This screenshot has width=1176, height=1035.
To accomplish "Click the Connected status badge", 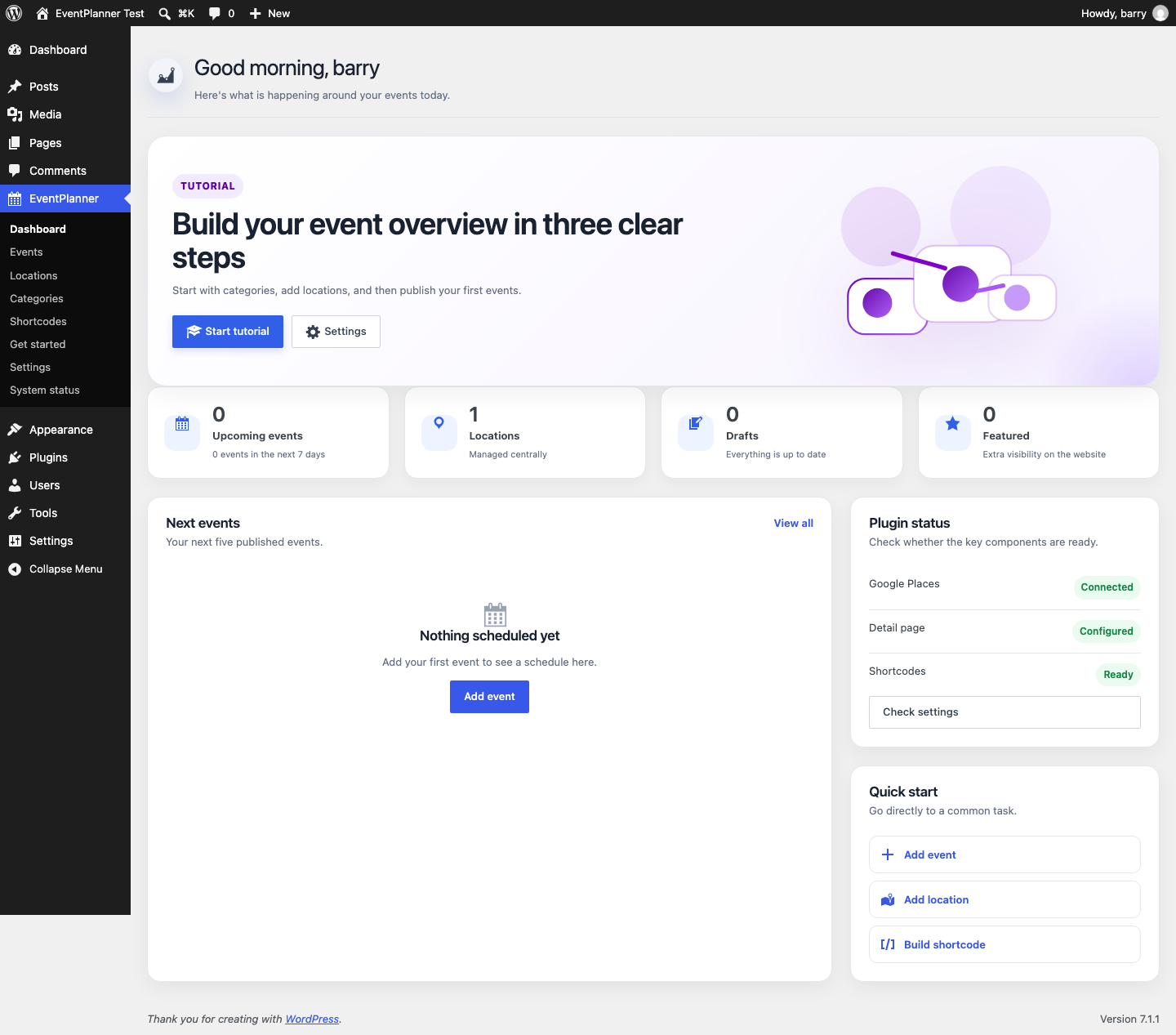I will [x=1107, y=587].
